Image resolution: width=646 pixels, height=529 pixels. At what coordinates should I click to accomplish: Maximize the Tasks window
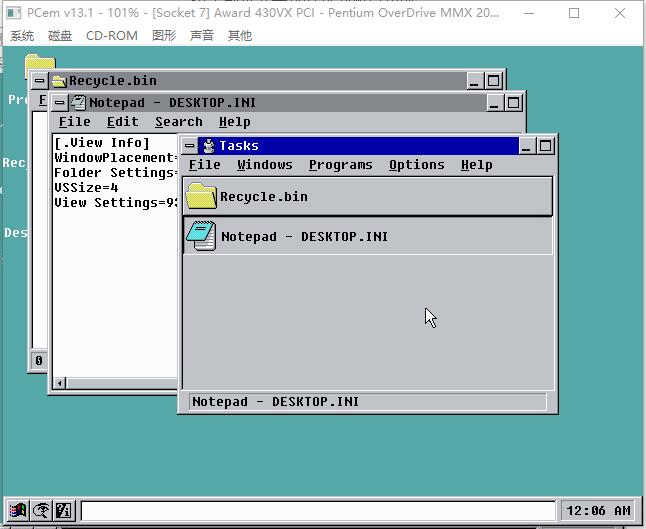(x=545, y=146)
